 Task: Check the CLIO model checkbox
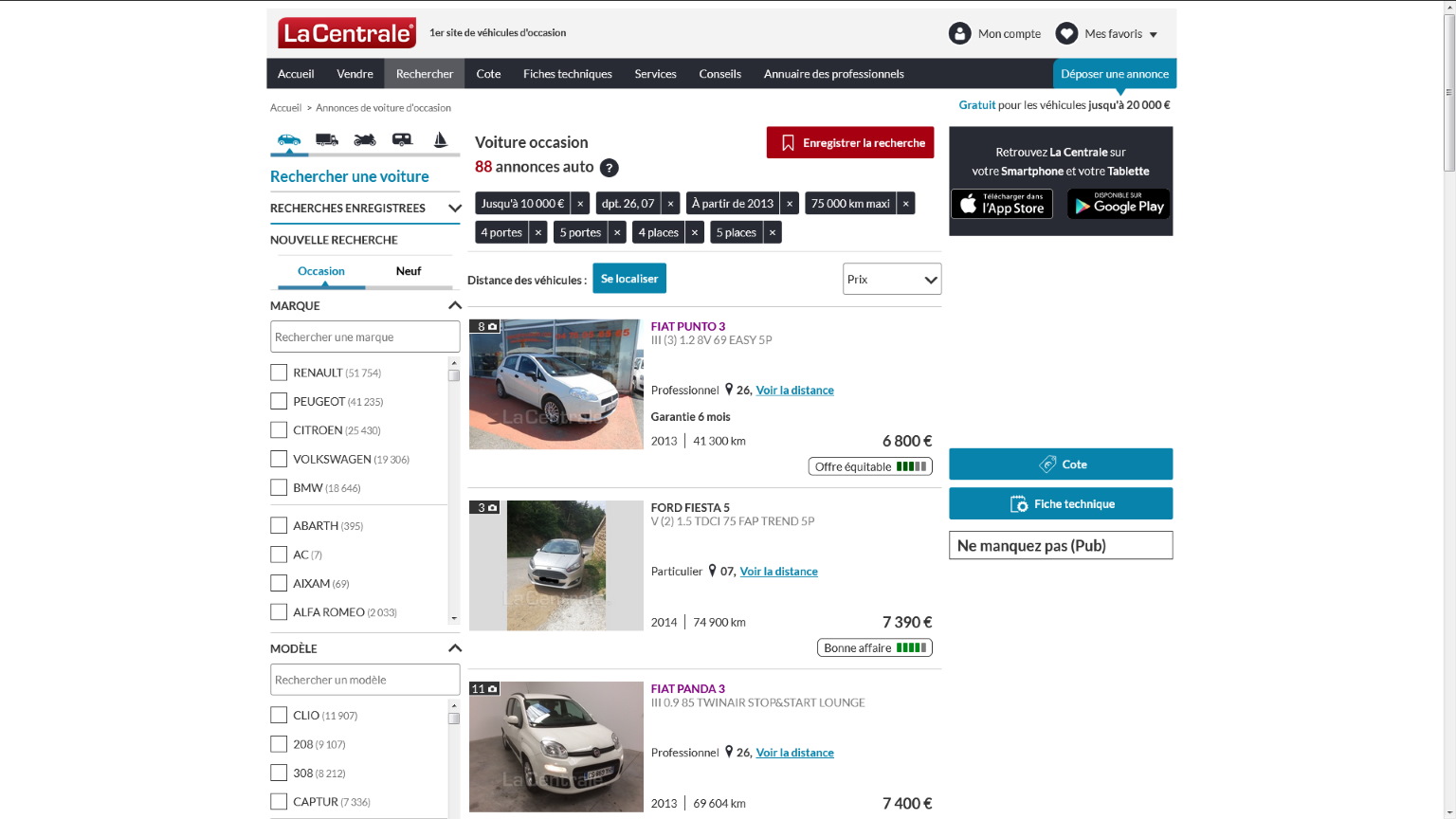point(279,715)
